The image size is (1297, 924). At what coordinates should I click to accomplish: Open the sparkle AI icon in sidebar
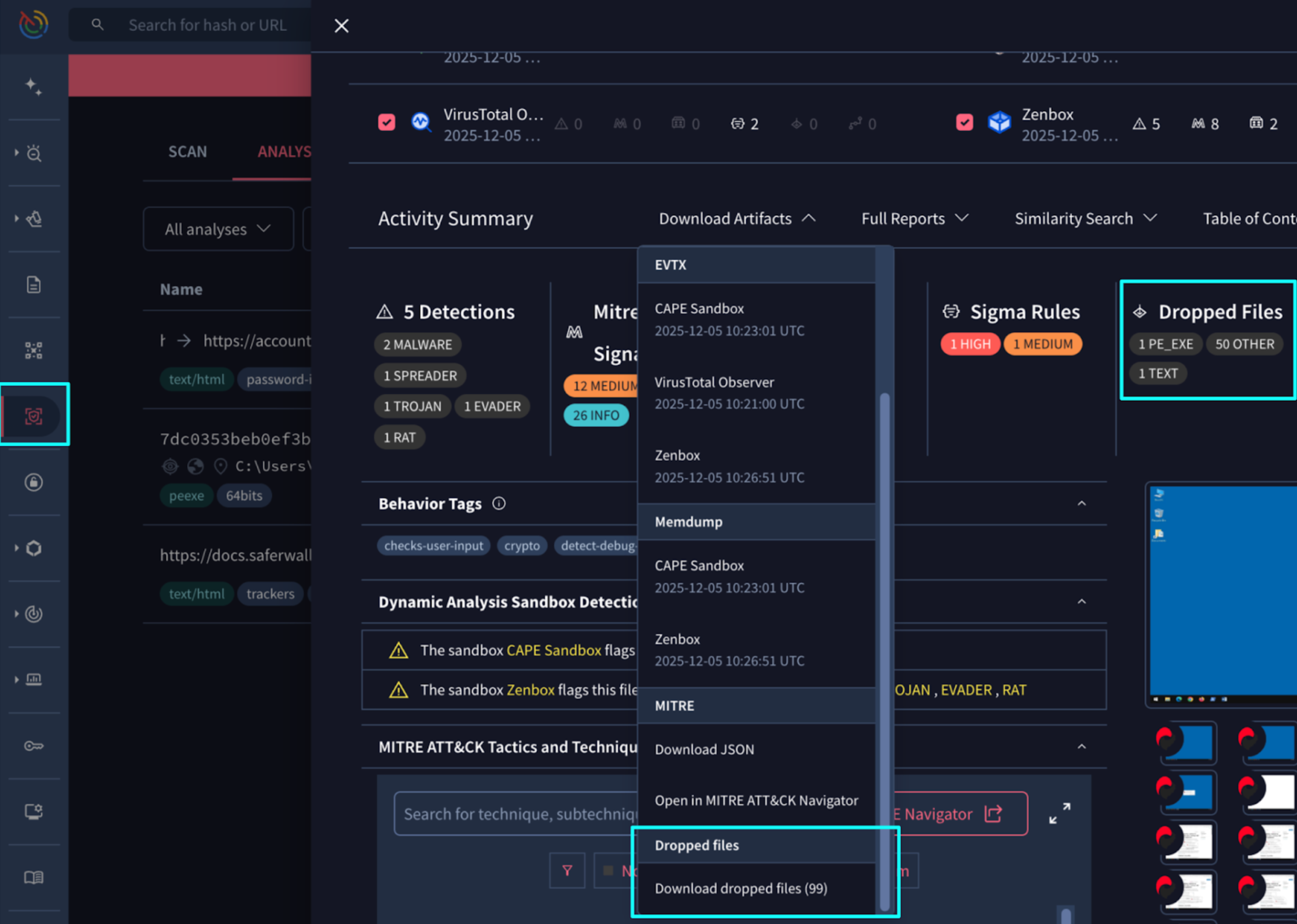click(x=33, y=87)
